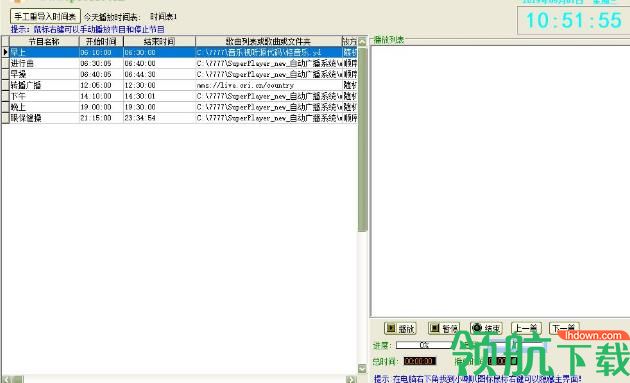Click end time cell 12:30:00
The height and width of the screenshot is (383, 630).
click(x=159, y=85)
